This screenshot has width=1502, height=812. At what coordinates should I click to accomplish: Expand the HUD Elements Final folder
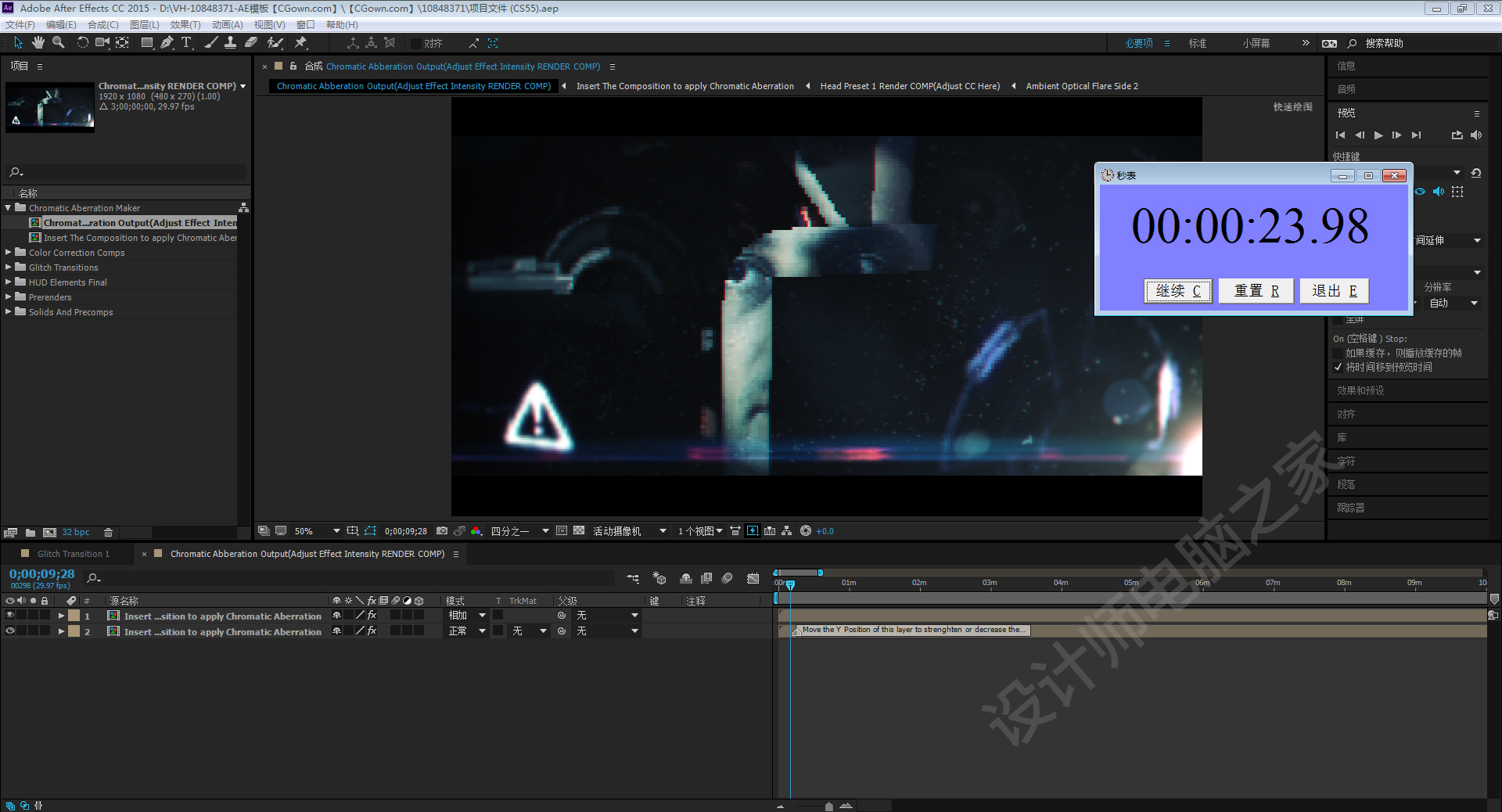(x=9, y=282)
